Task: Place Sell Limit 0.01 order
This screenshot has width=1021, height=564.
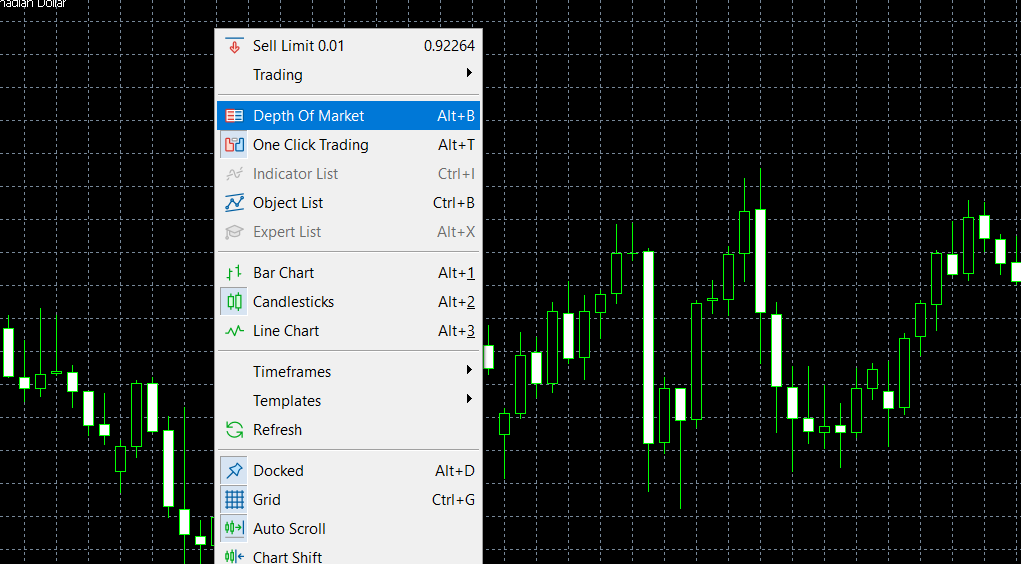Action: coord(298,46)
